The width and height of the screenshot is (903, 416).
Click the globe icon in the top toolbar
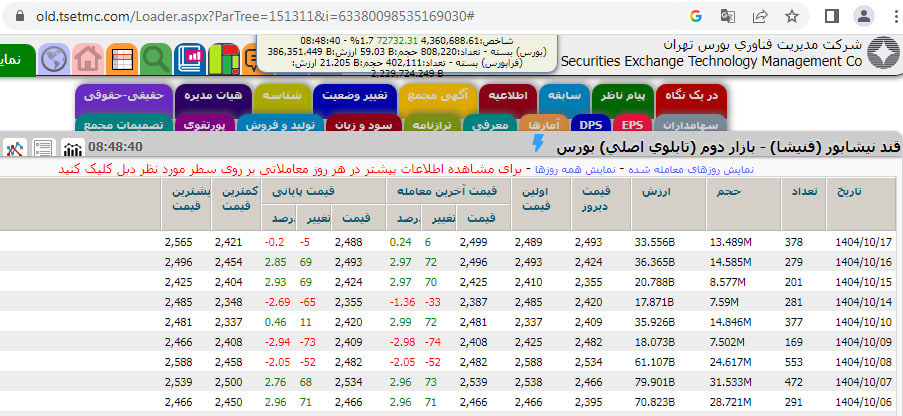coord(54,60)
